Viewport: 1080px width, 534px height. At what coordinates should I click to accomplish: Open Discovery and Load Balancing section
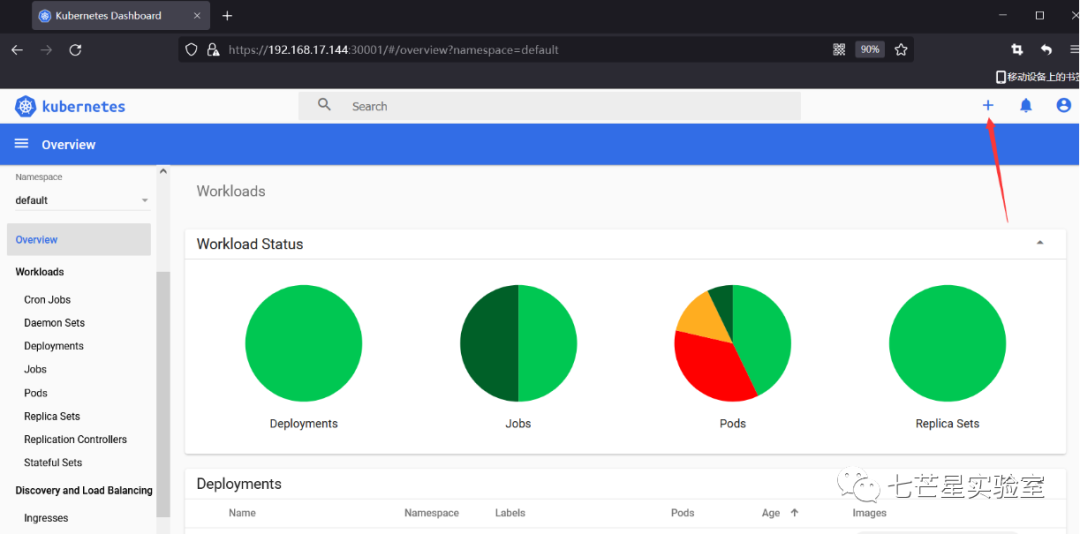[83, 491]
